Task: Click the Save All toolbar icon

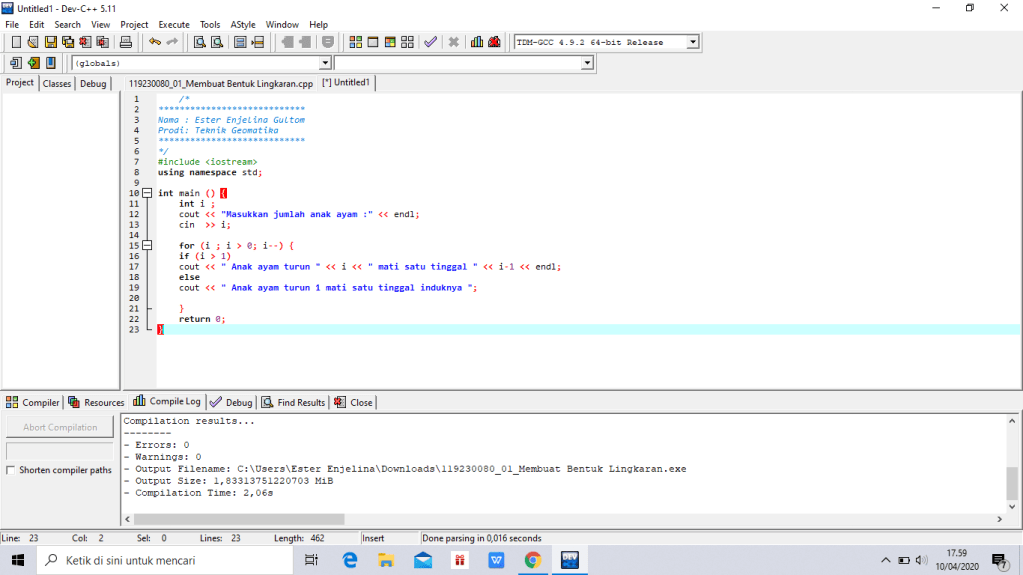Action: click(68, 42)
